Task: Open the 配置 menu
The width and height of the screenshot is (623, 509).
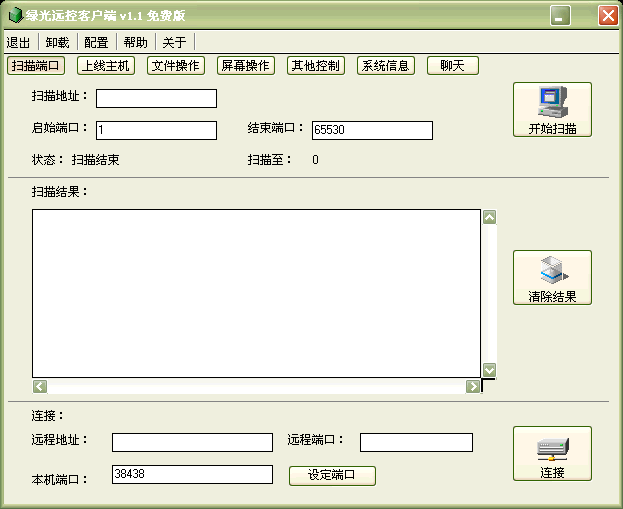Action: pyautogui.click(x=96, y=42)
